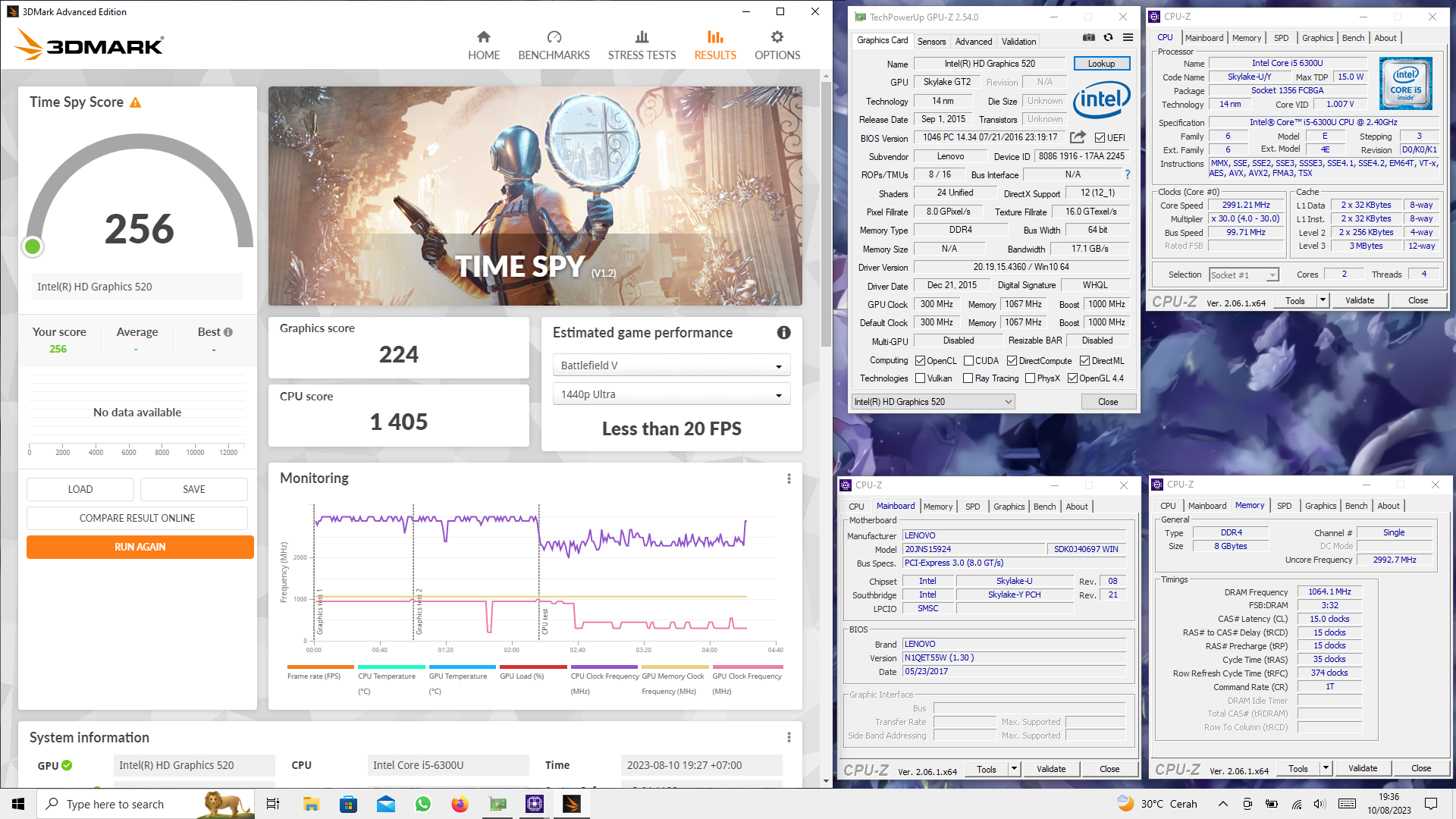The width and height of the screenshot is (1456, 819).
Task: Open STRESS TESTS bar-chart icon
Action: click(x=642, y=36)
